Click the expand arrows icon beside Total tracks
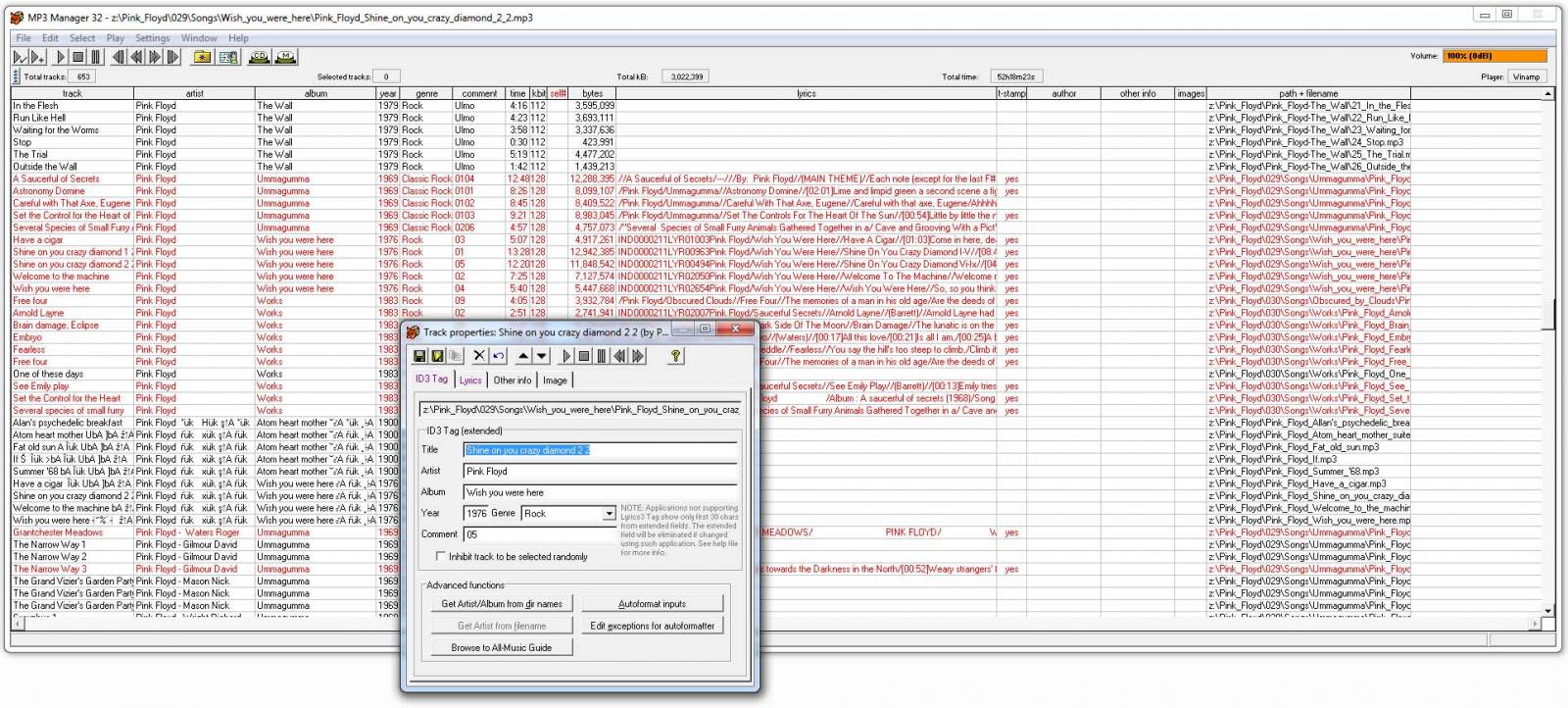This screenshot has height=708, width=1568. (x=16, y=76)
